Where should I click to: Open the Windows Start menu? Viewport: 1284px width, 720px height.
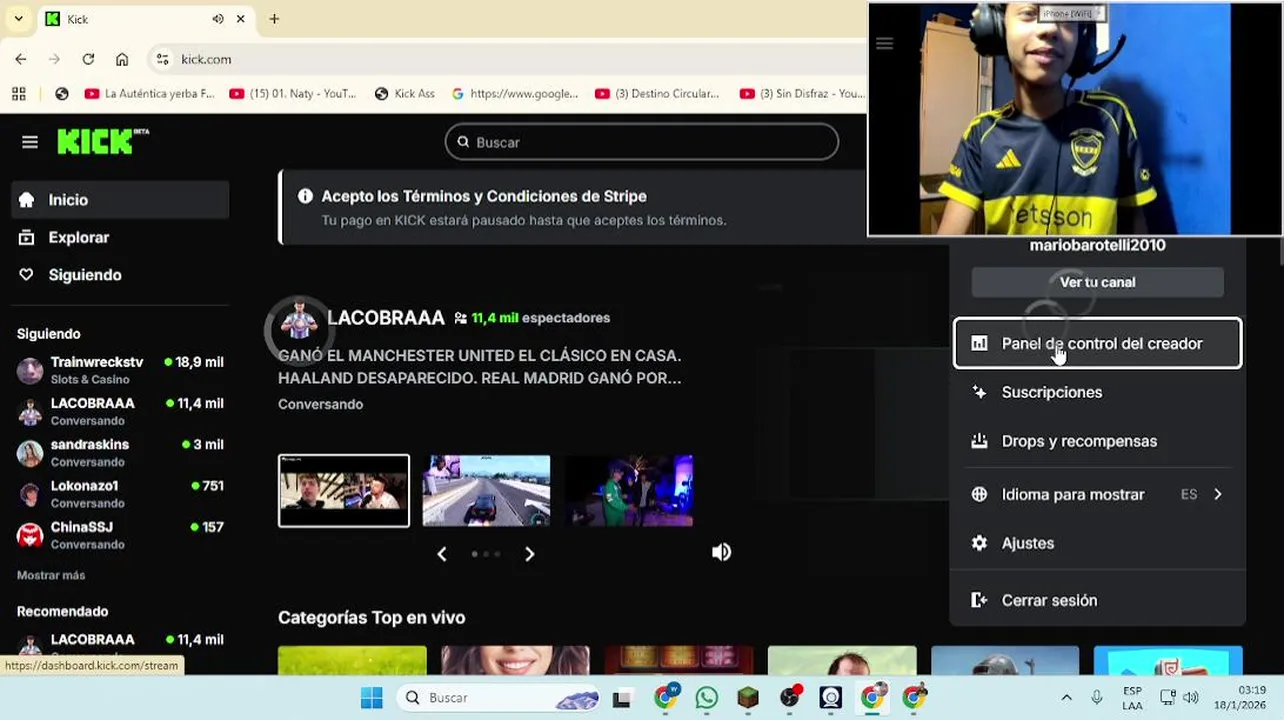pos(371,697)
